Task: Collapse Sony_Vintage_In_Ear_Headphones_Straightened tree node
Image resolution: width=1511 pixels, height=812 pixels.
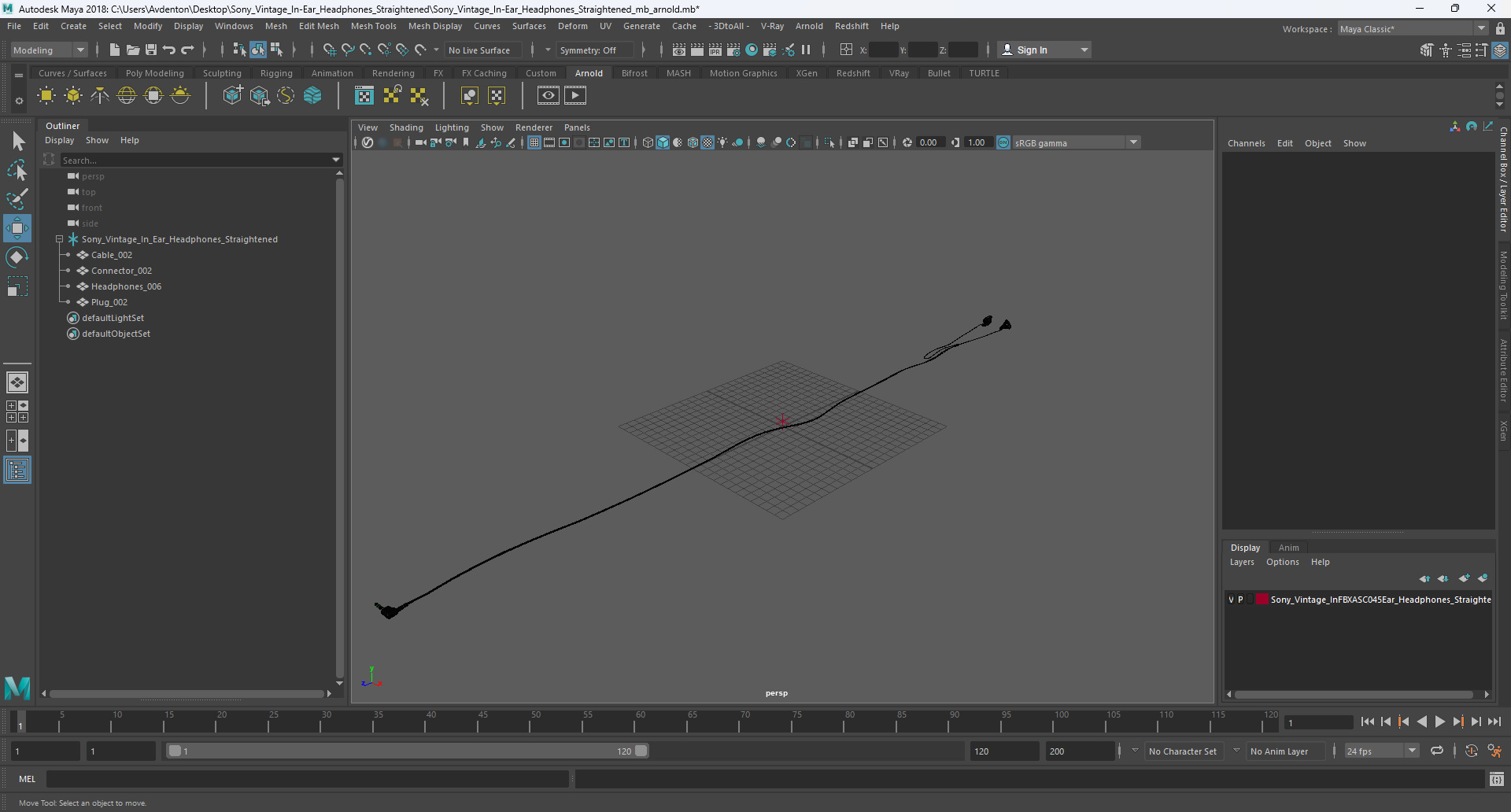Action: pyautogui.click(x=59, y=239)
